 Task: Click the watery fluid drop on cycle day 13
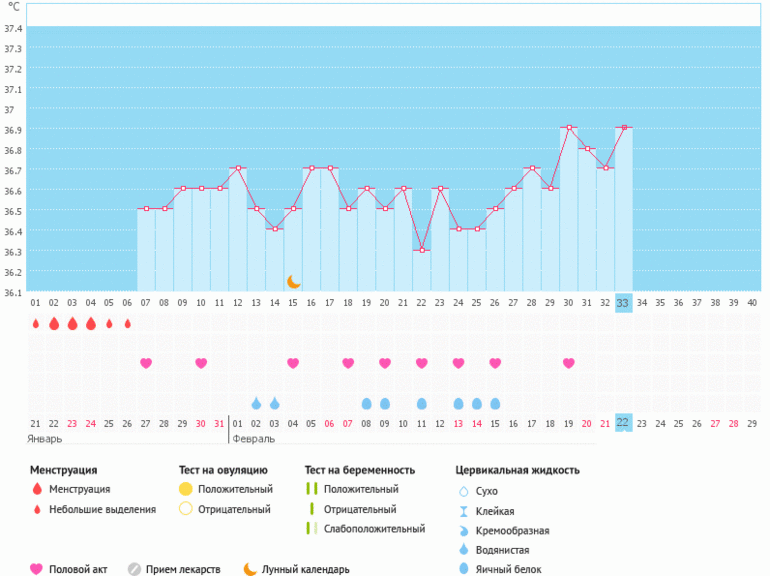256,403
